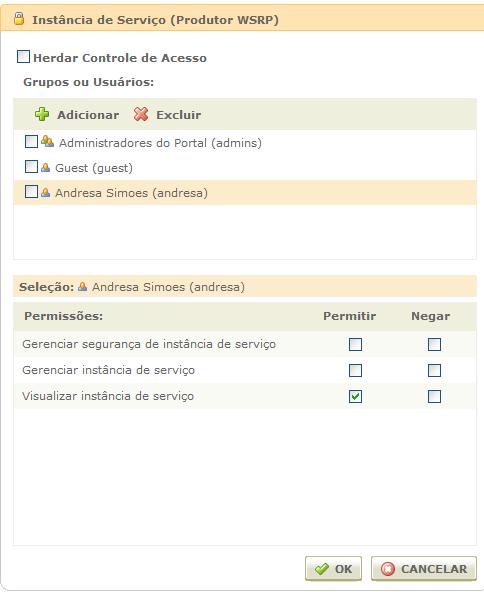The image size is (484, 592).
Task: Click the lock icon in dialog title
Action: coord(19,18)
